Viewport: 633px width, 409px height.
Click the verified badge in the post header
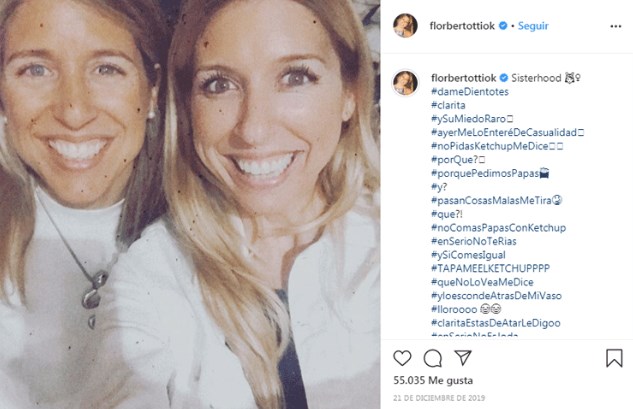[503, 25]
